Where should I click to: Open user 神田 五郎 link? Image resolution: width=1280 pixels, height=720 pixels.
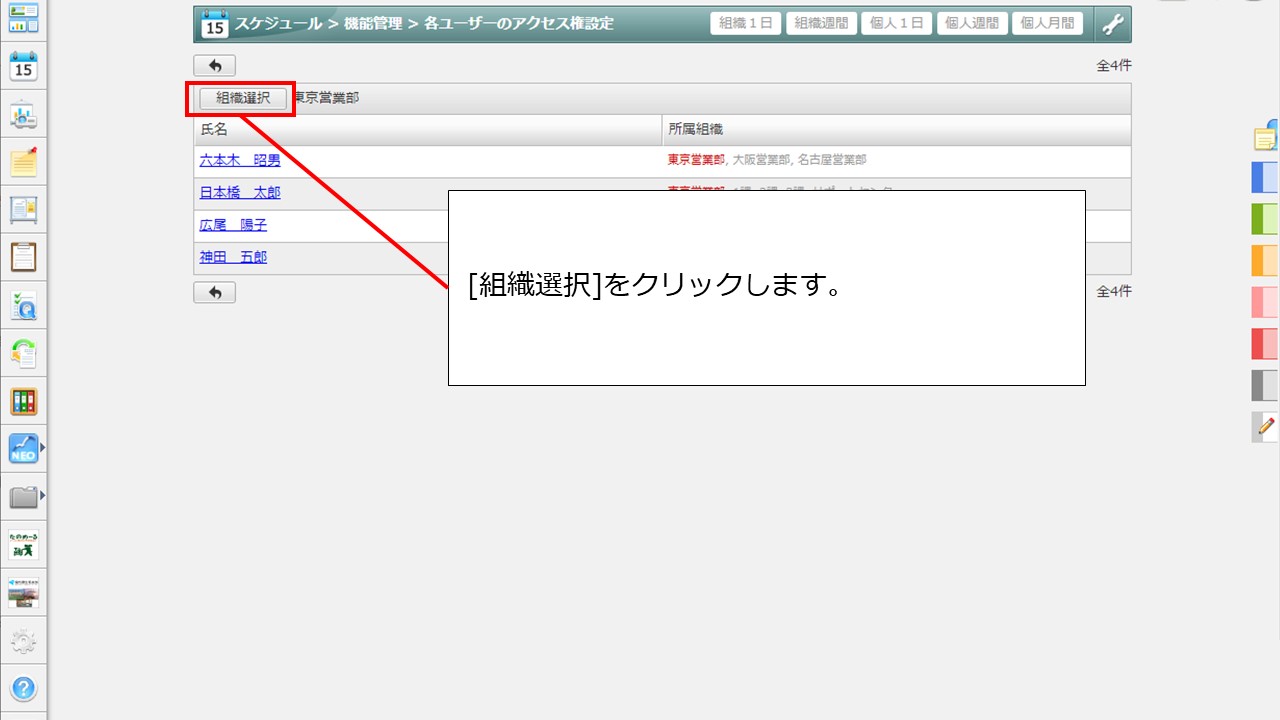tap(233, 257)
